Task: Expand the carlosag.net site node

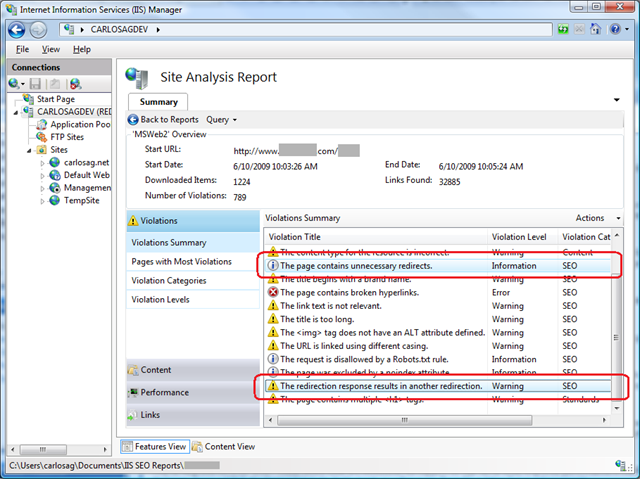Action: pyautogui.click(x=42, y=163)
